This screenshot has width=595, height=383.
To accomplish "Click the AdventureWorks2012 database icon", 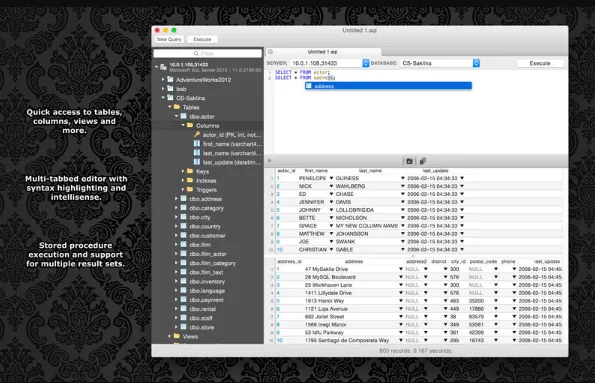I will (x=170, y=79).
